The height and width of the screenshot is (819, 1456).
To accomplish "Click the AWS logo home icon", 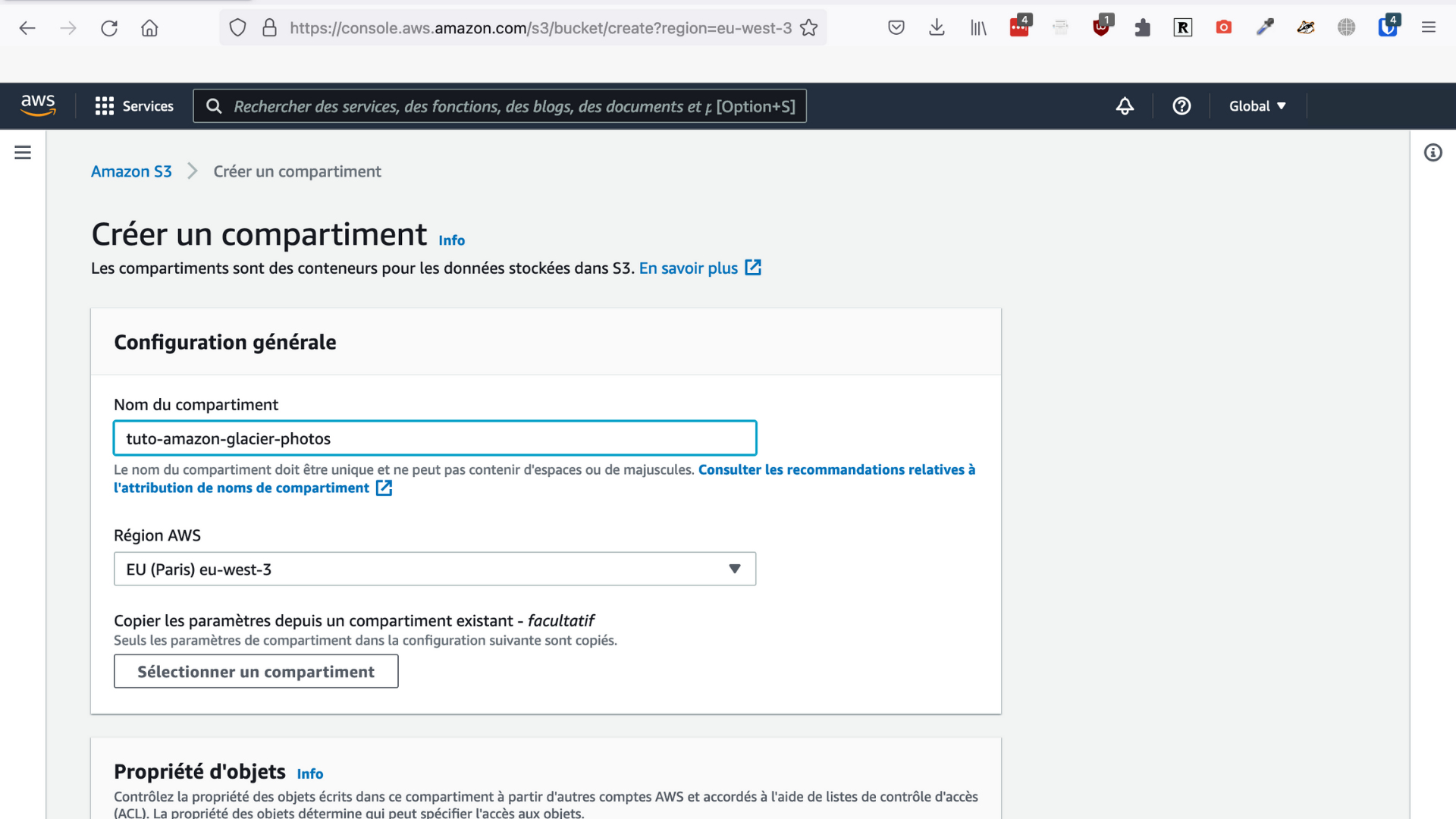I will click(x=38, y=105).
